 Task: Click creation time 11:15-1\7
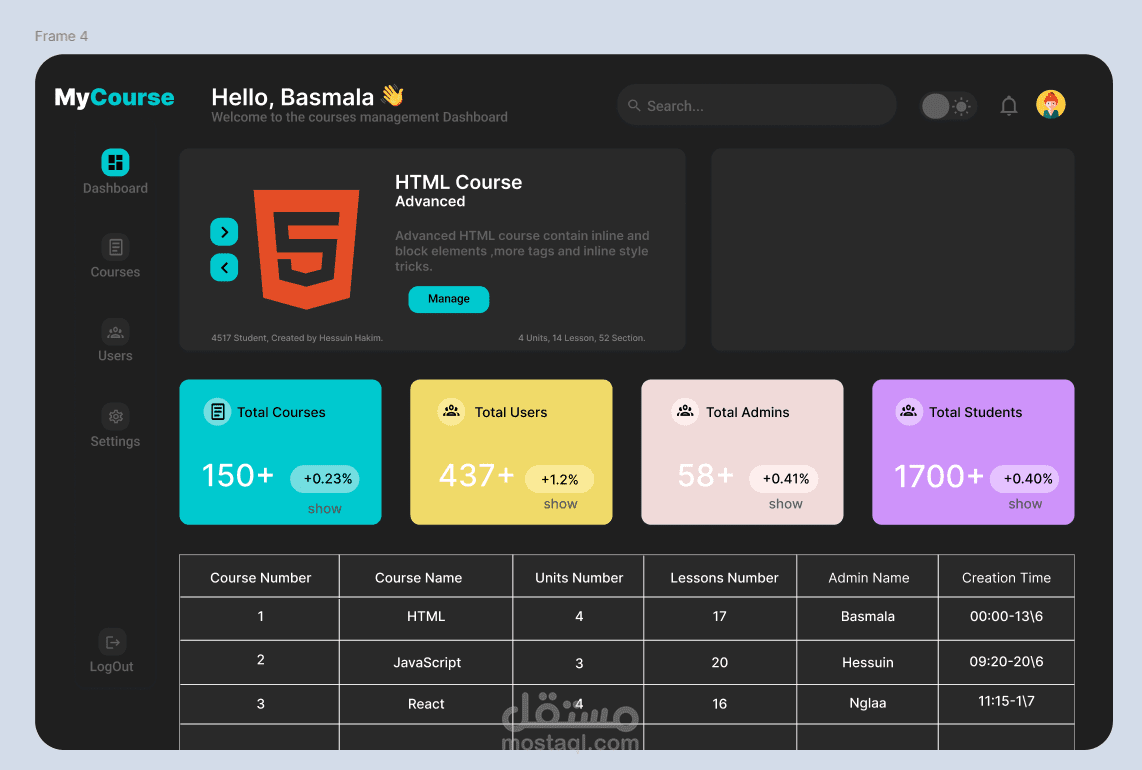[x=1007, y=701]
